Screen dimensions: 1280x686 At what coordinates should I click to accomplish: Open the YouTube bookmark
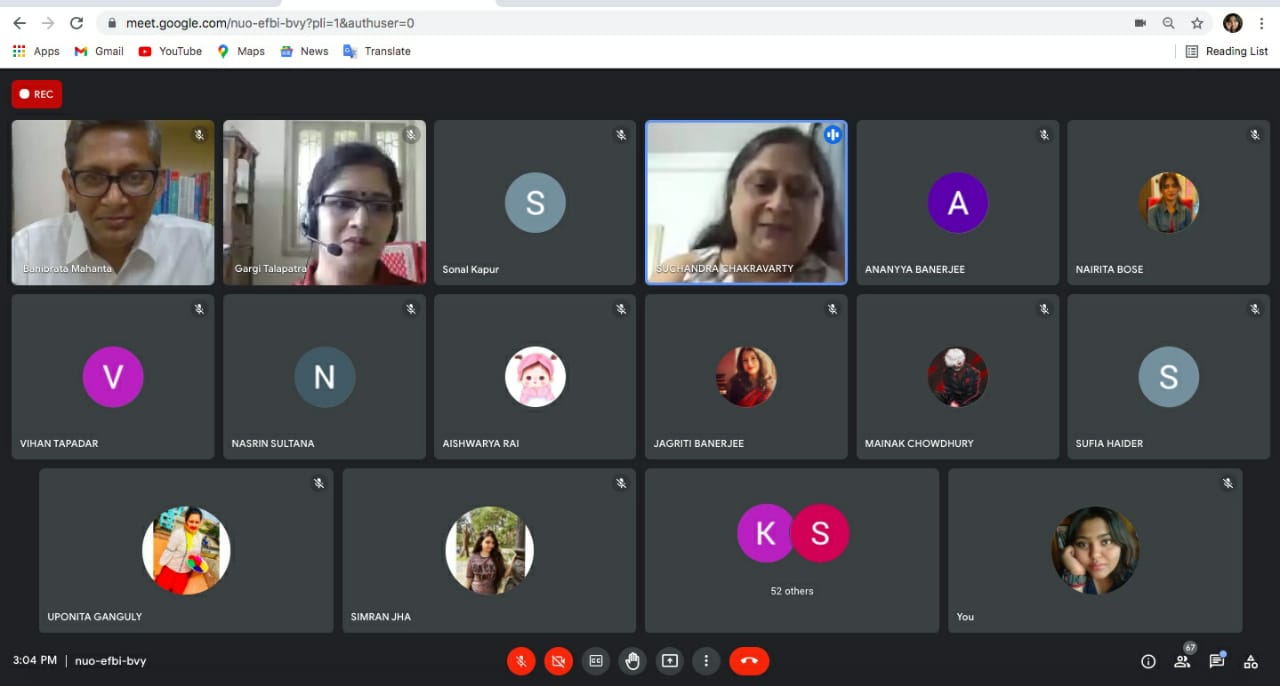[x=170, y=51]
